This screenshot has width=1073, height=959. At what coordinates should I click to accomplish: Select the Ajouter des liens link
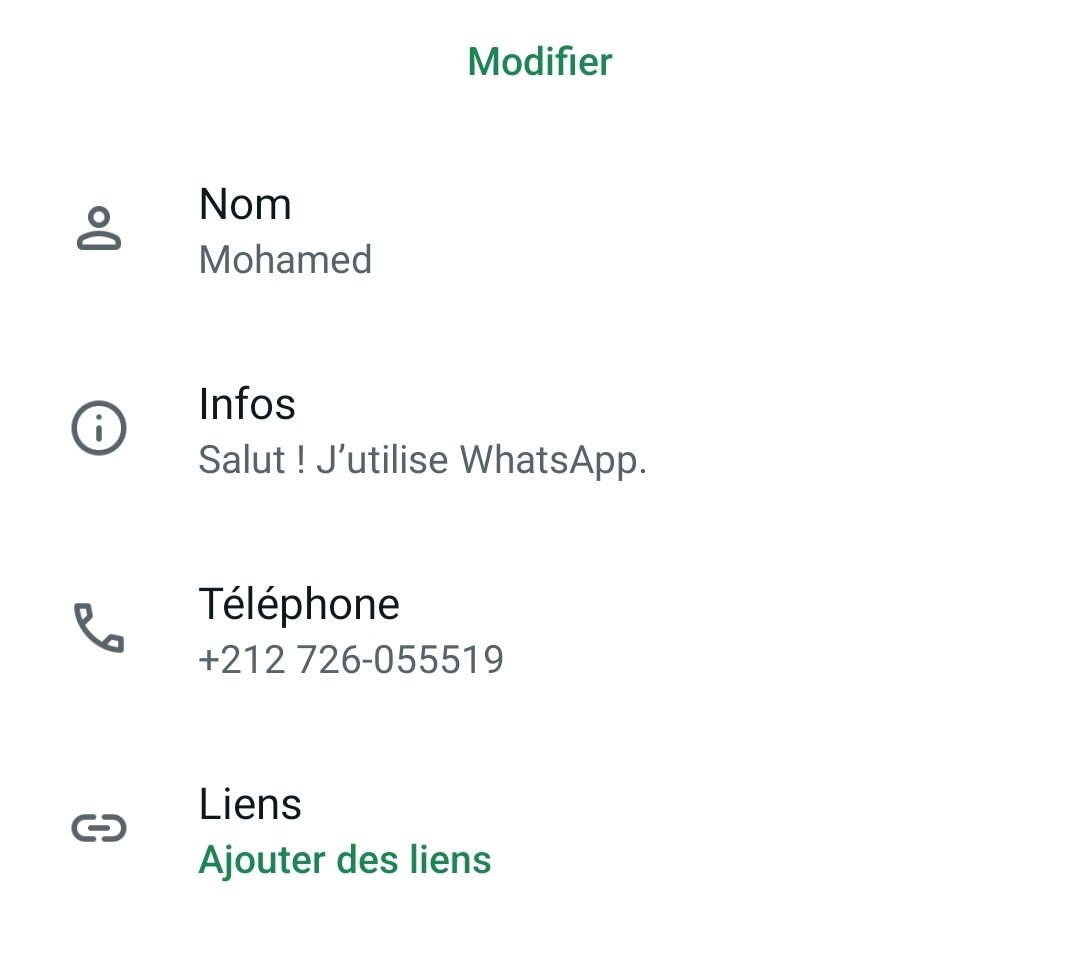click(345, 860)
